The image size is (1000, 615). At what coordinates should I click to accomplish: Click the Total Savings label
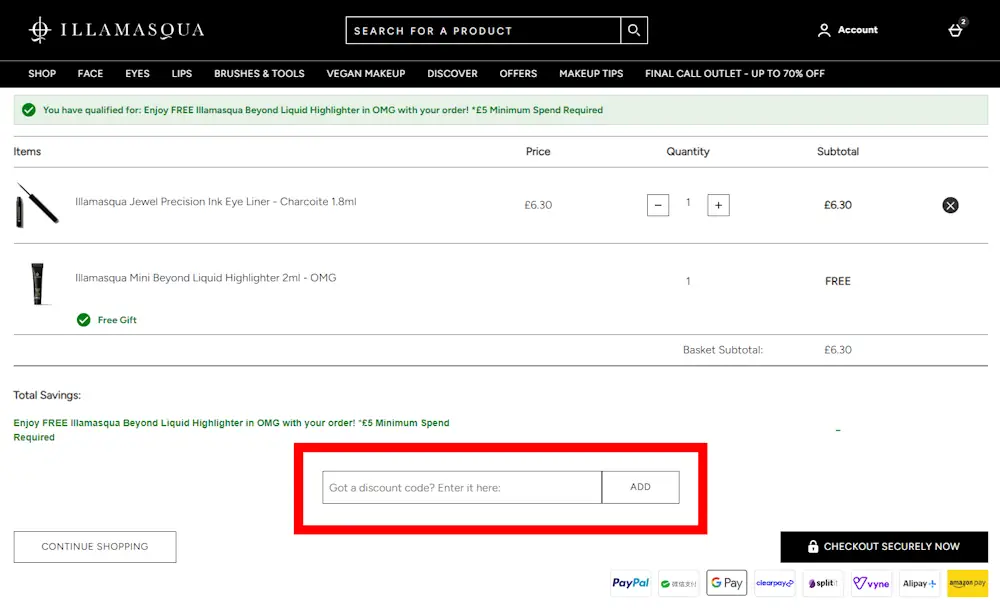47,395
